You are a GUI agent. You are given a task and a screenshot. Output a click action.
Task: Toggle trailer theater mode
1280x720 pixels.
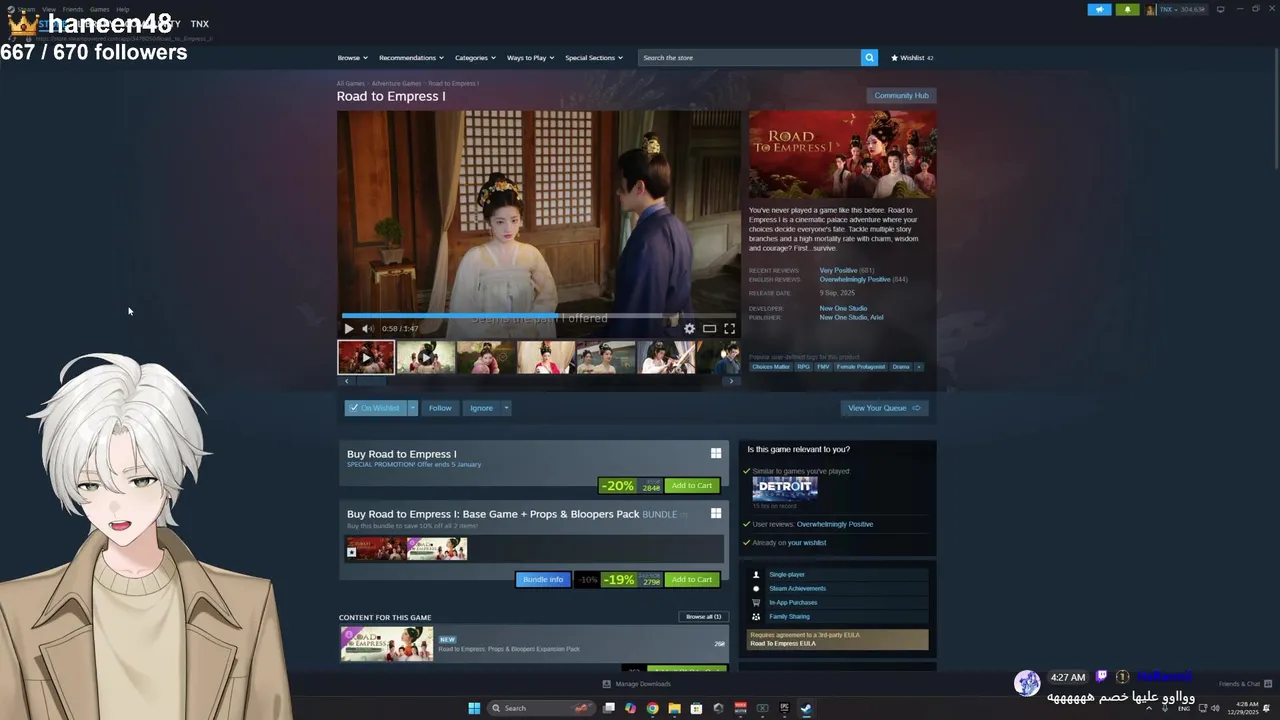coord(709,328)
